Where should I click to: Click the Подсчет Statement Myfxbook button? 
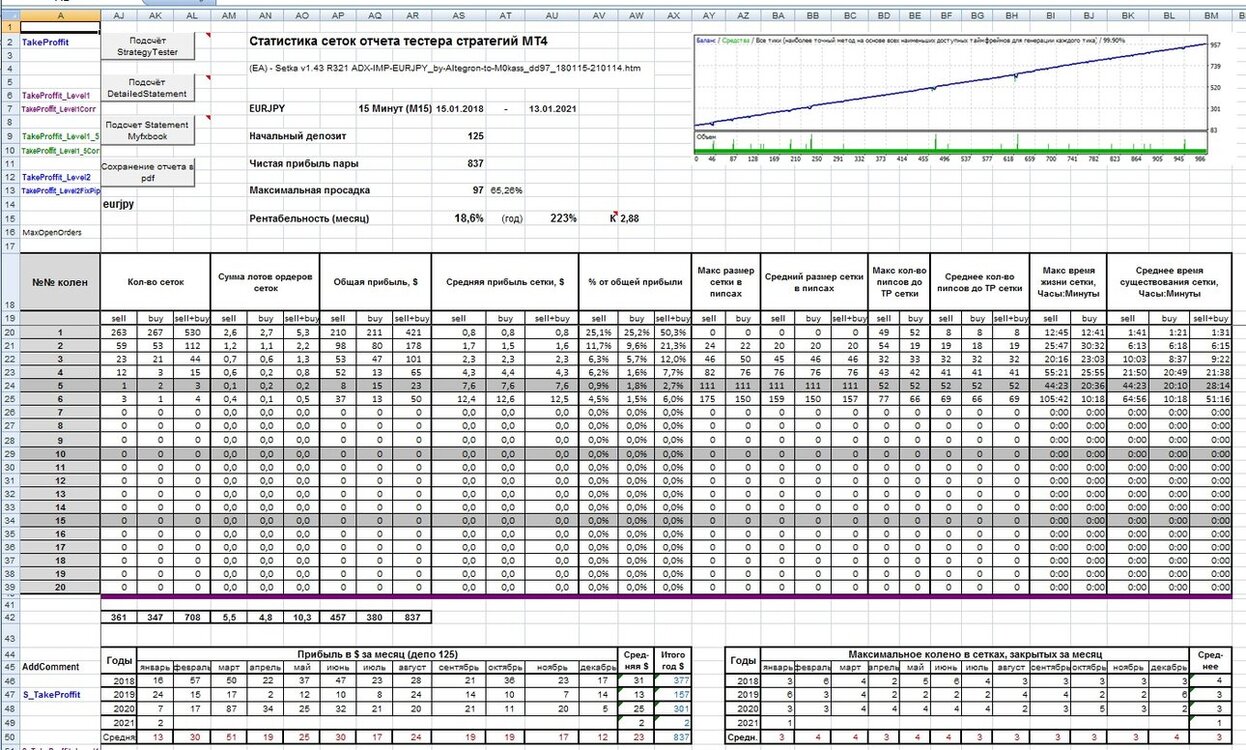click(149, 130)
